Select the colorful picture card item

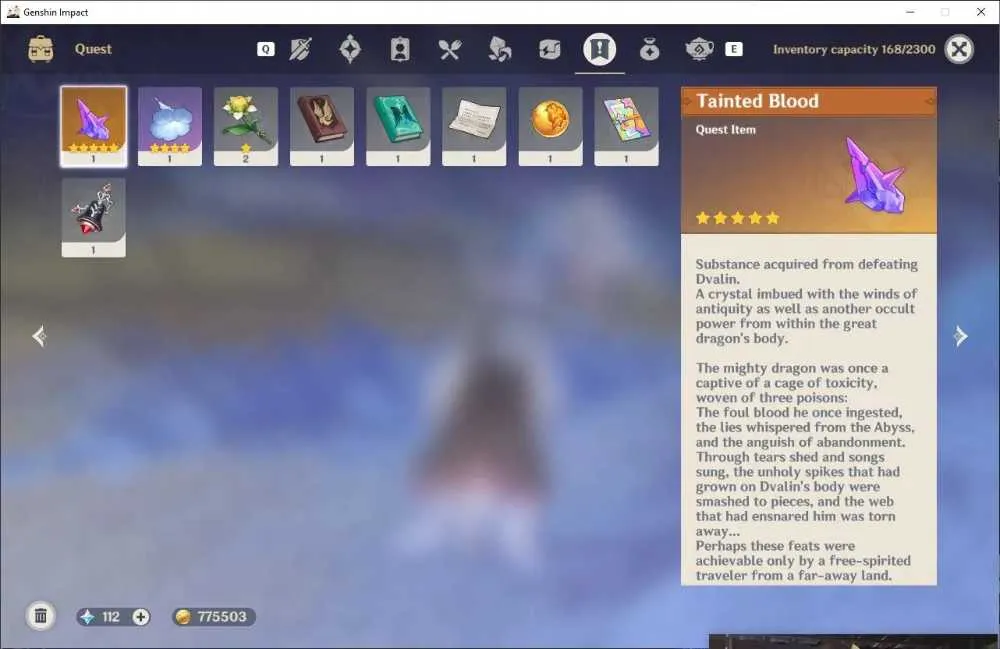coord(626,126)
